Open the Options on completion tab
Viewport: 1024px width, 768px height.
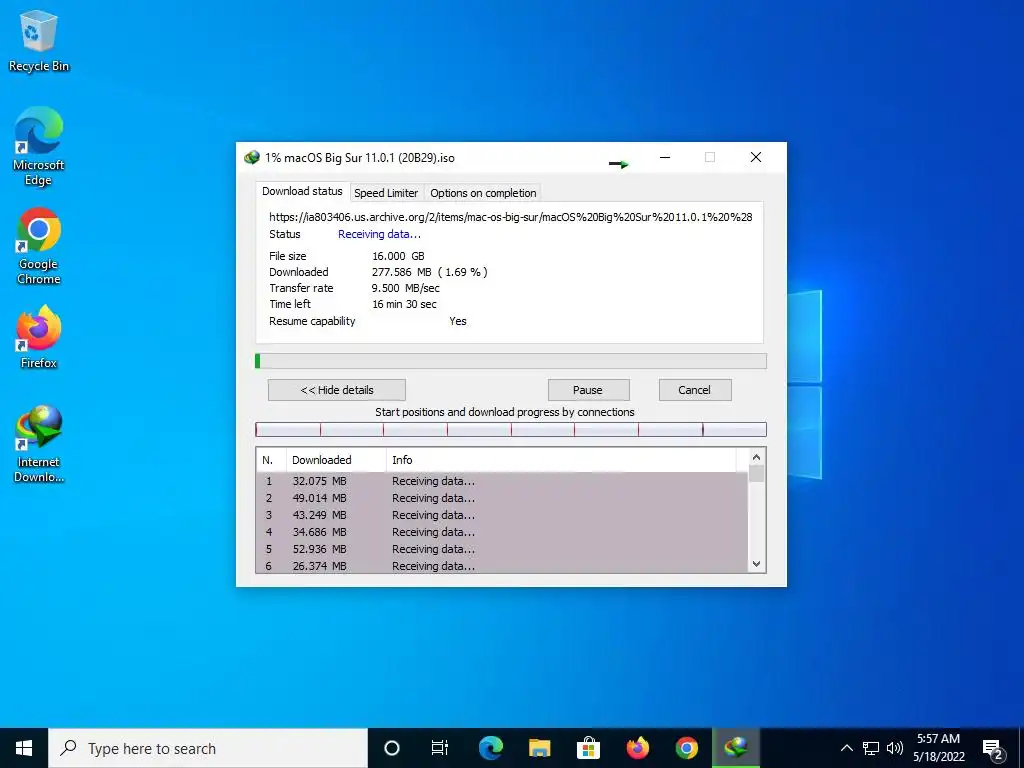pos(483,193)
